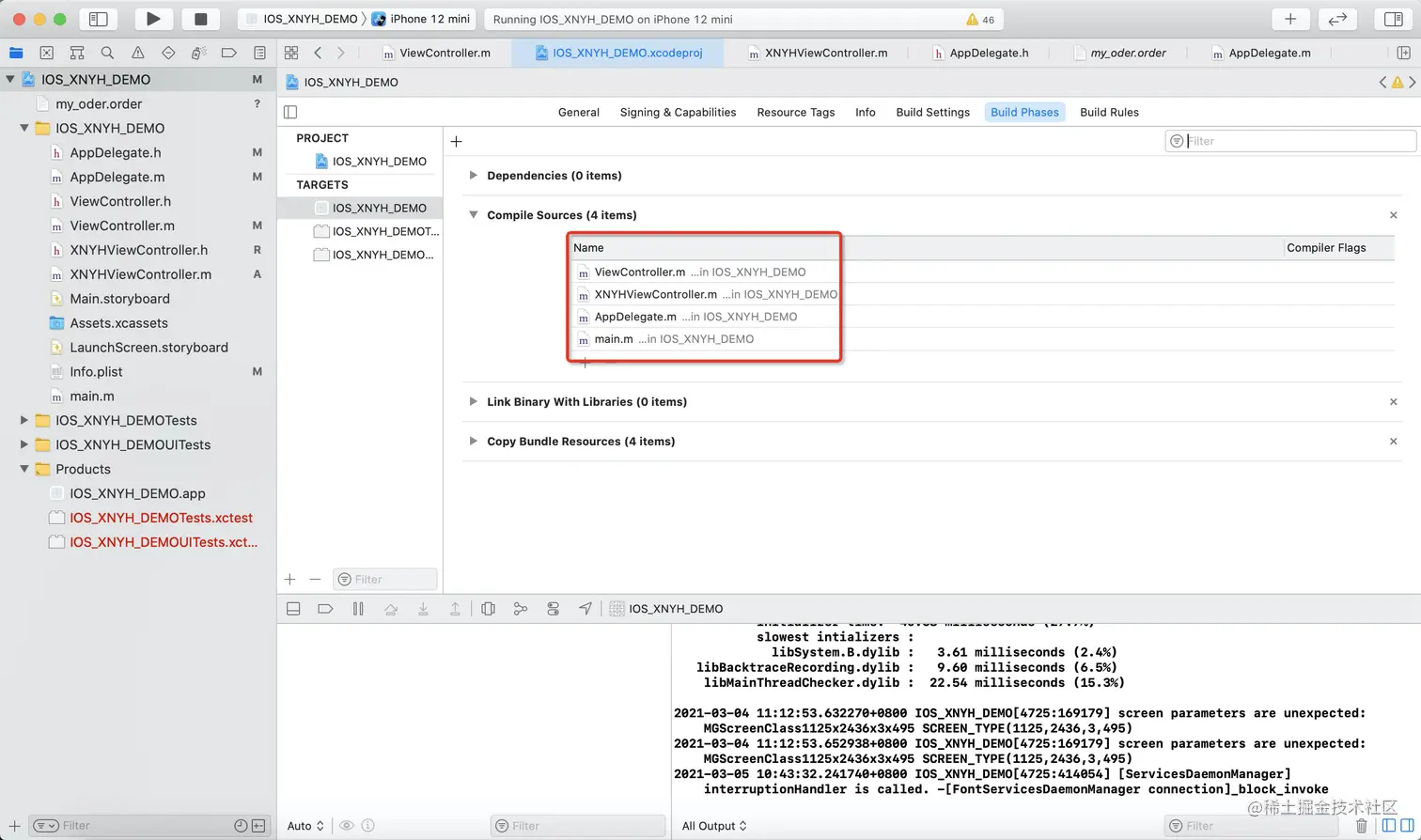This screenshot has width=1421, height=840.
Task: Switch to the Resource Tags tab
Action: [796, 112]
